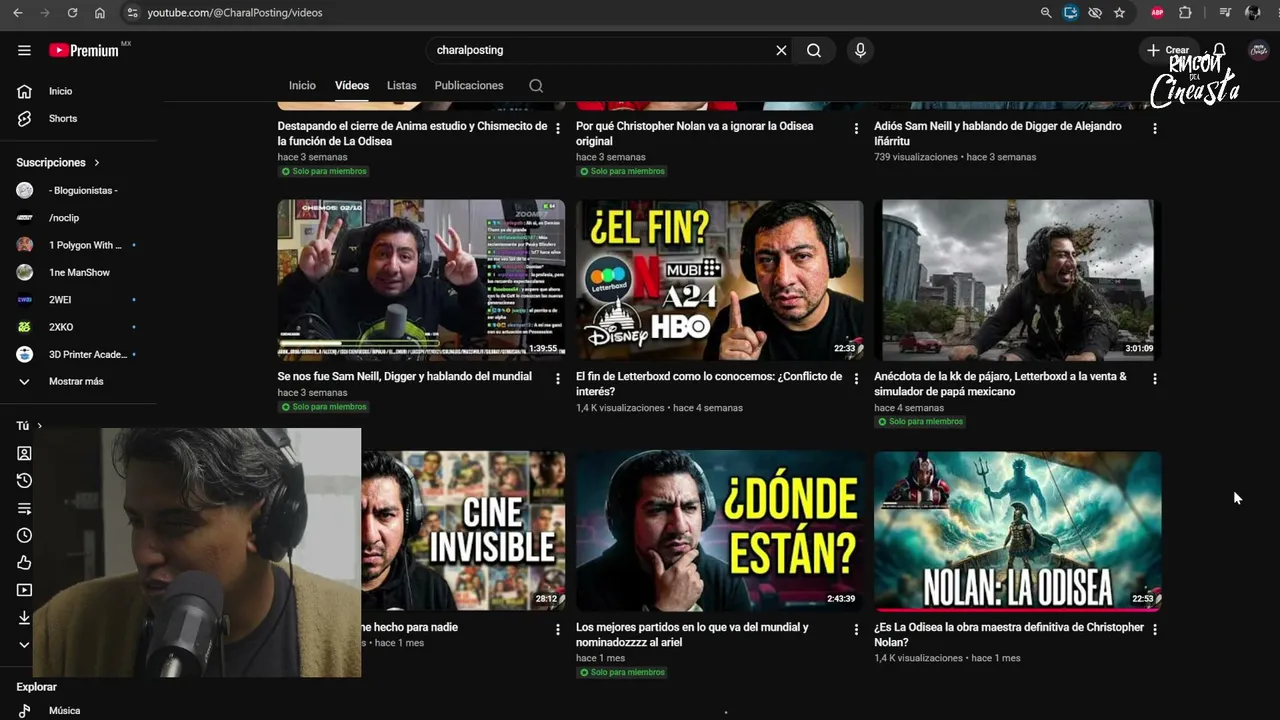Open the browser profile avatar

[x=1253, y=13]
